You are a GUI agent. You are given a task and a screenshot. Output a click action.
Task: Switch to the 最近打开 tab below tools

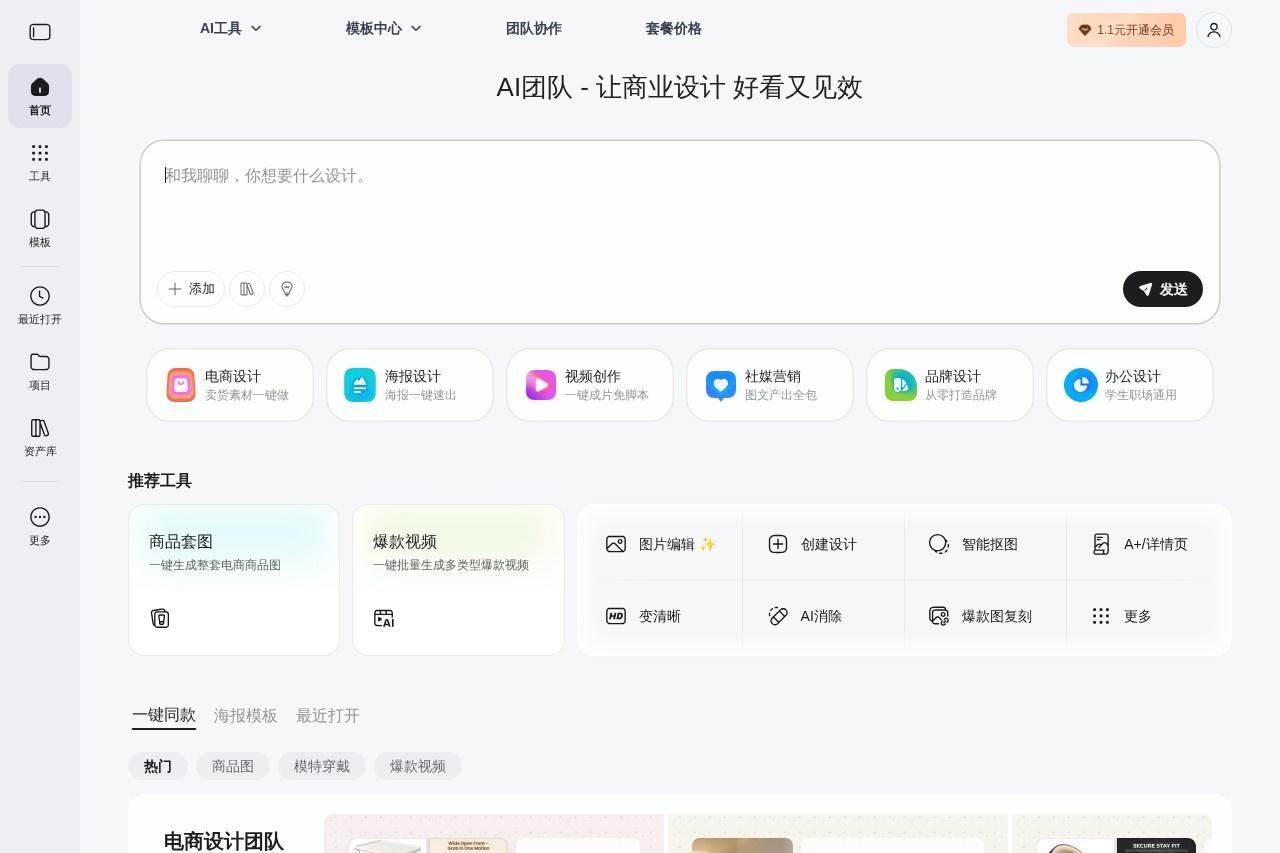(328, 716)
